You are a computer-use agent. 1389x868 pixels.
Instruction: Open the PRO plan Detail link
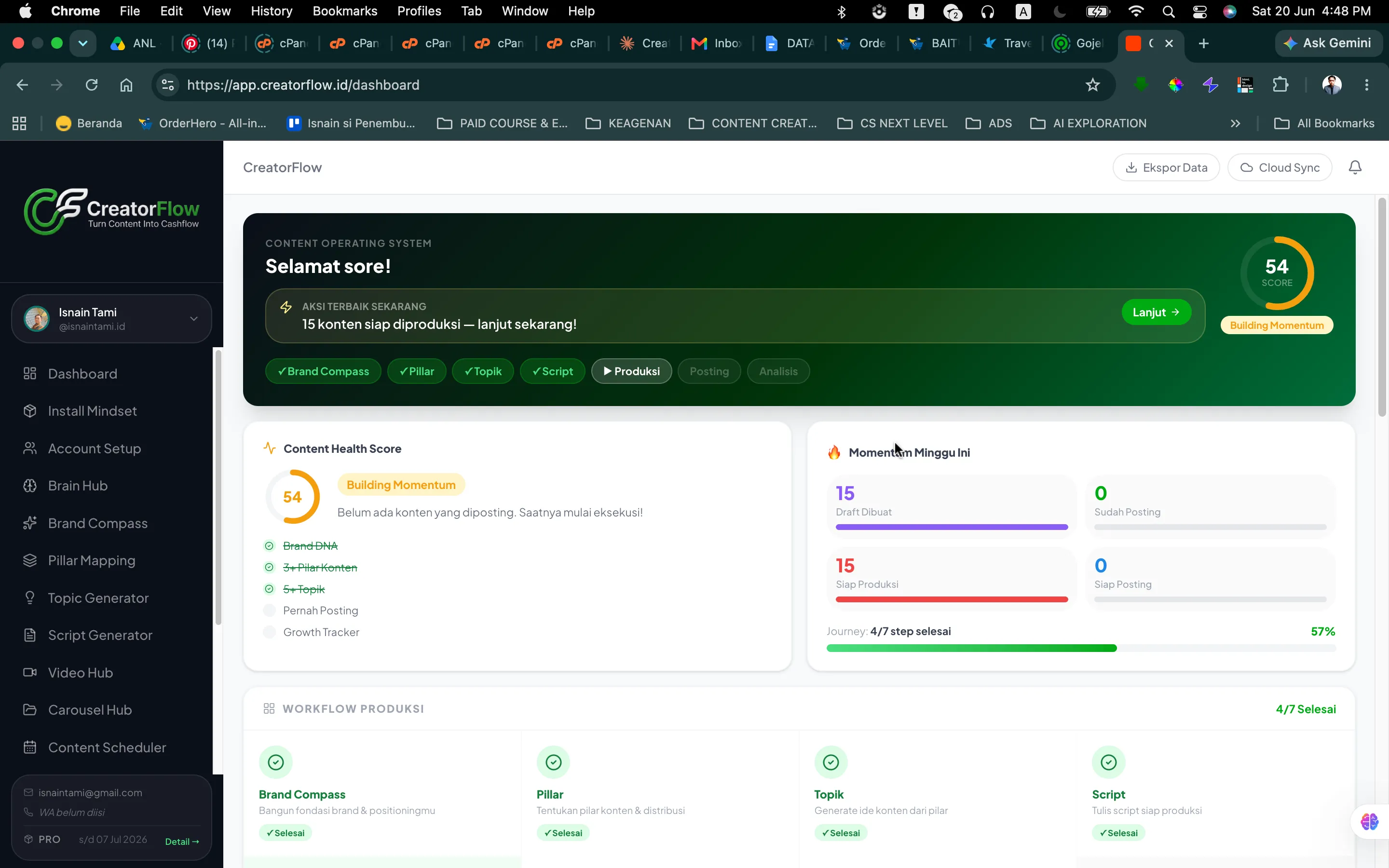coord(182,841)
